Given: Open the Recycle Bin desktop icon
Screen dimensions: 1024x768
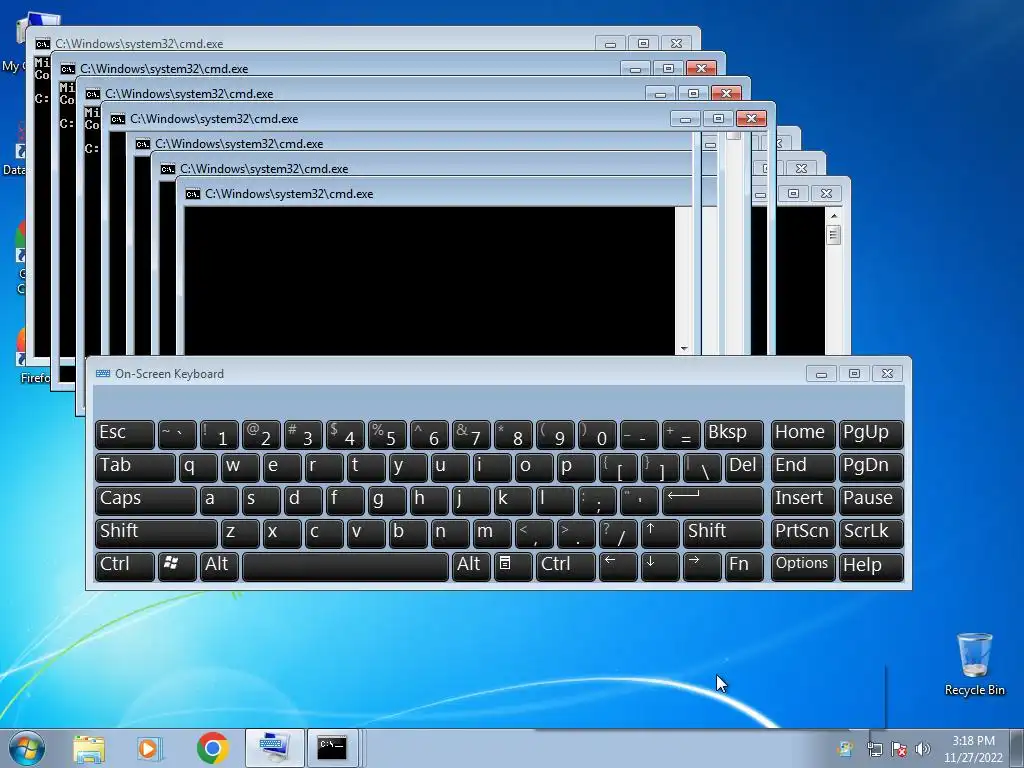Looking at the screenshot, I should click(974, 664).
